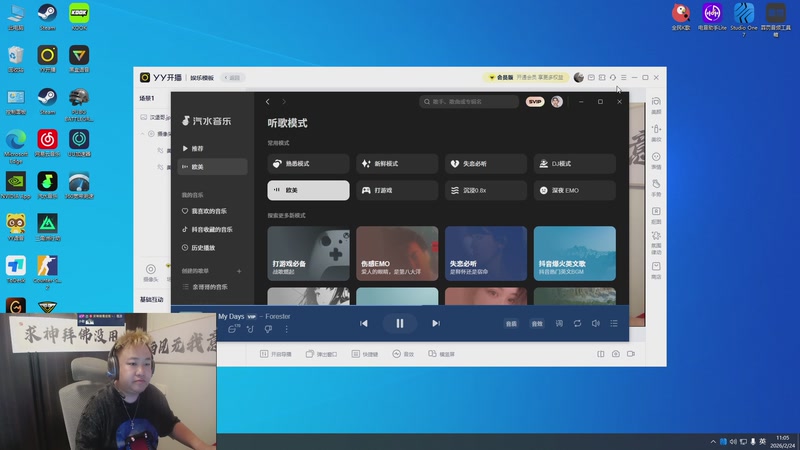Screen dimensions: 800x450
Task: Click the volume speaker icon in player bar
Action: pyautogui.click(x=595, y=323)
